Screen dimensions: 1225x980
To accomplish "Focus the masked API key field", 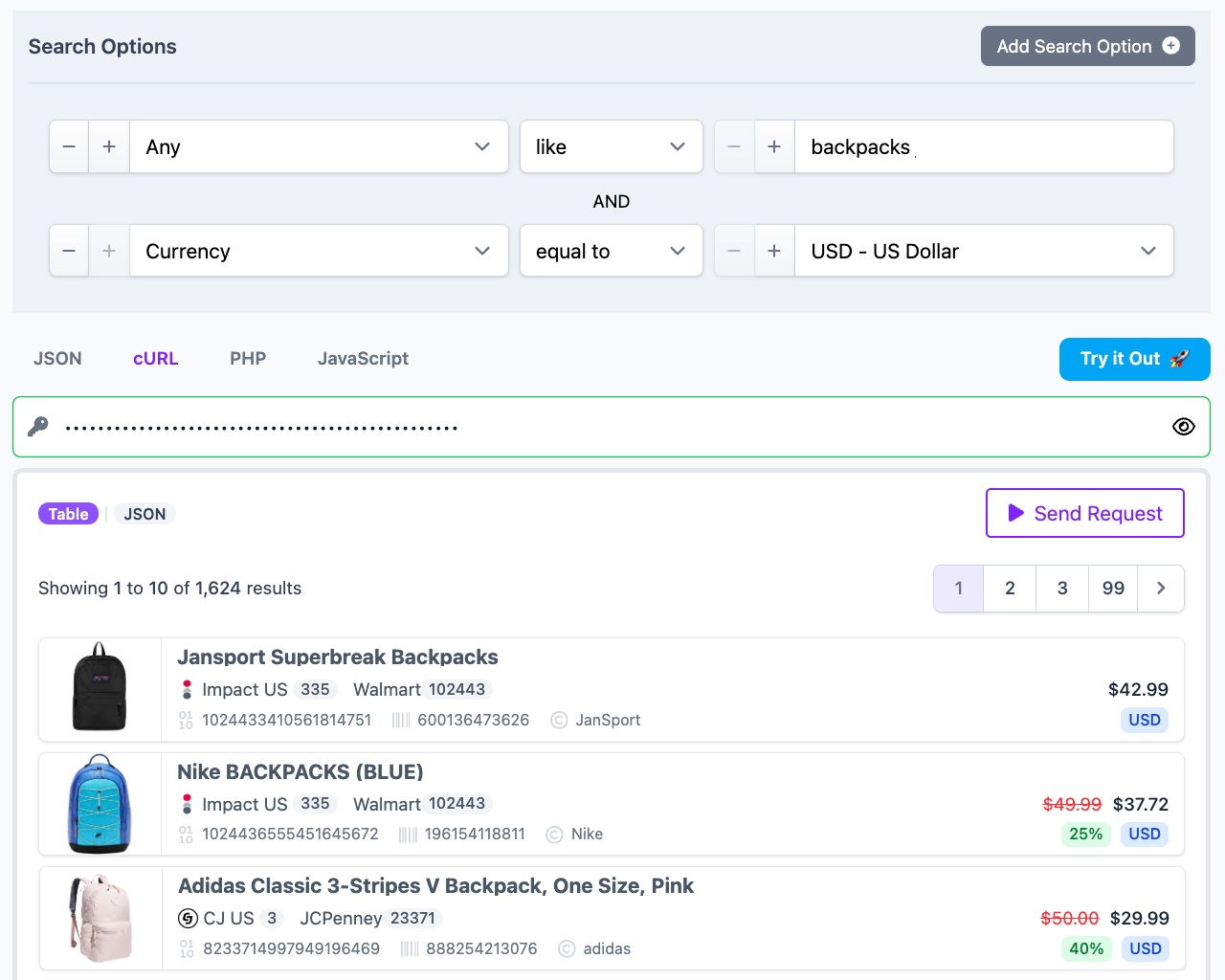I will 612,427.
